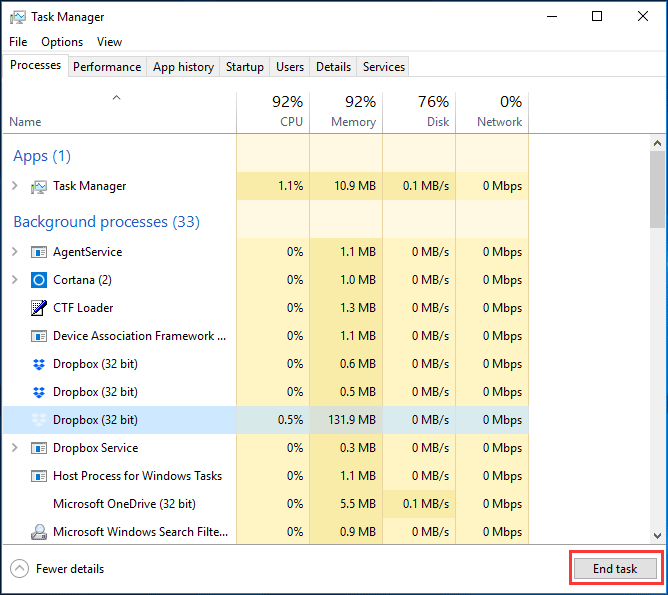Switch to the Startup tab
This screenshot has height=595, width=668.
click(245, 67)
